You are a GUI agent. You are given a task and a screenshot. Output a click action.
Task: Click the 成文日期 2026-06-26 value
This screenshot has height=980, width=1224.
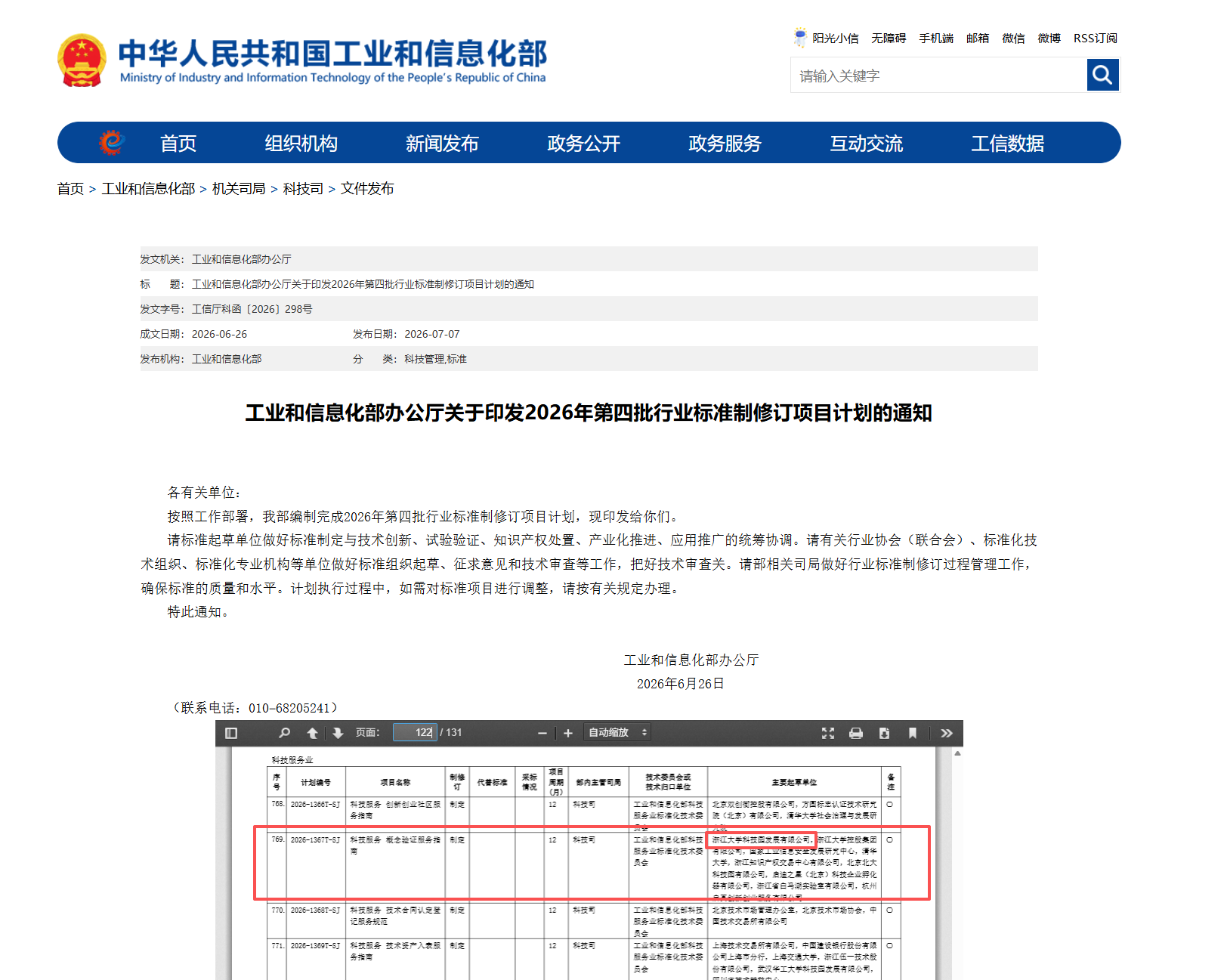(219, 334)
